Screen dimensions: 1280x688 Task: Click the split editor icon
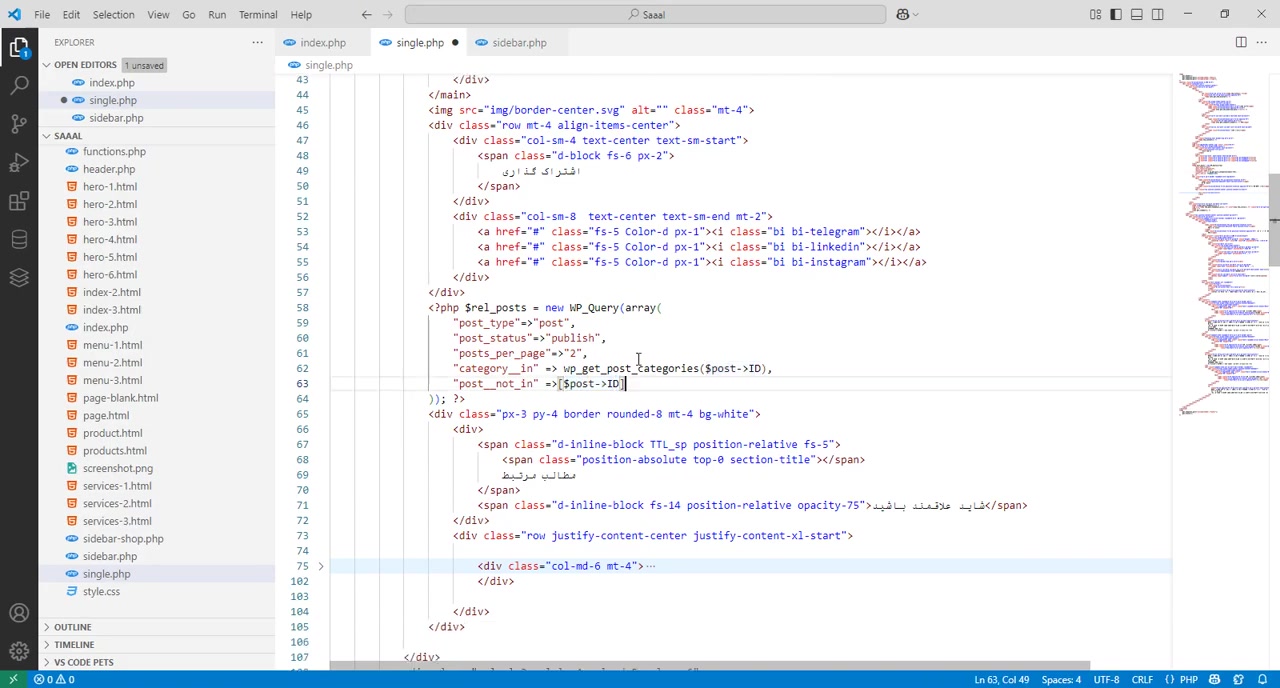[1240, 42]
